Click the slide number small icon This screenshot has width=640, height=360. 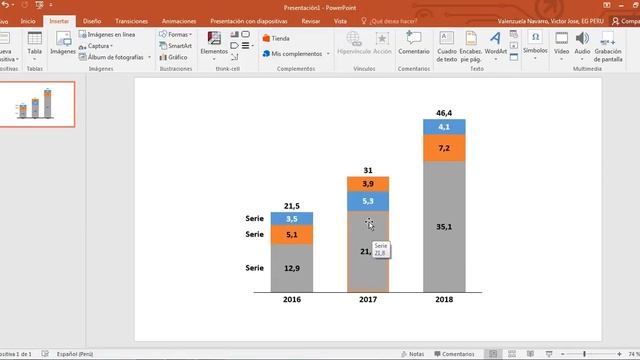[x=513, y=46]
